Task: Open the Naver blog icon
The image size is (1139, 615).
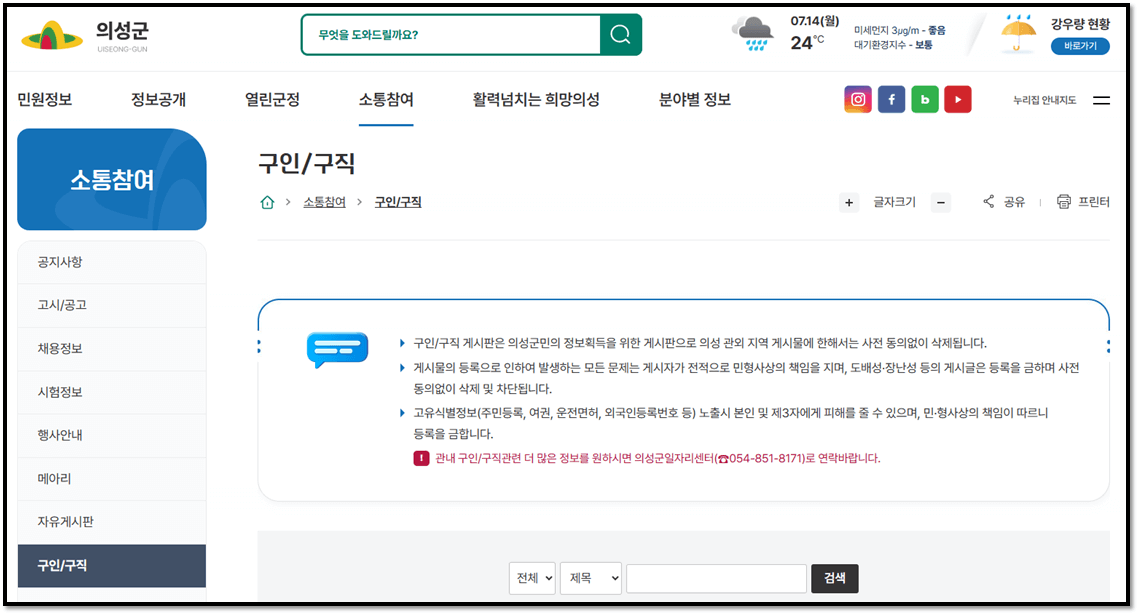Action: 924,99
